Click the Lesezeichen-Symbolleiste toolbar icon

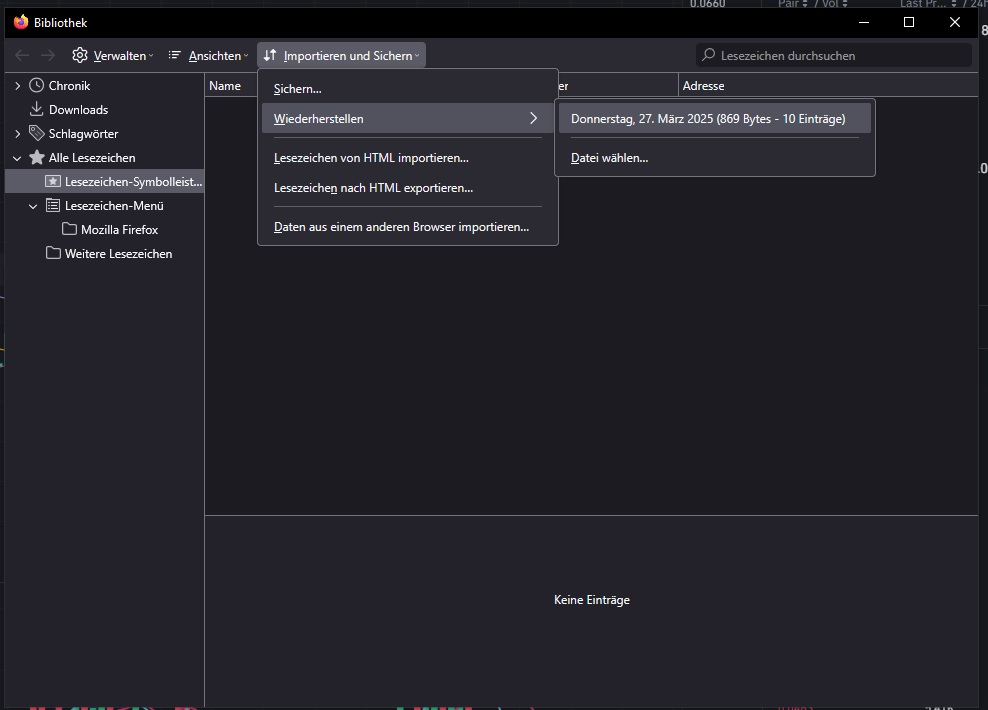[x=53, y=181]
